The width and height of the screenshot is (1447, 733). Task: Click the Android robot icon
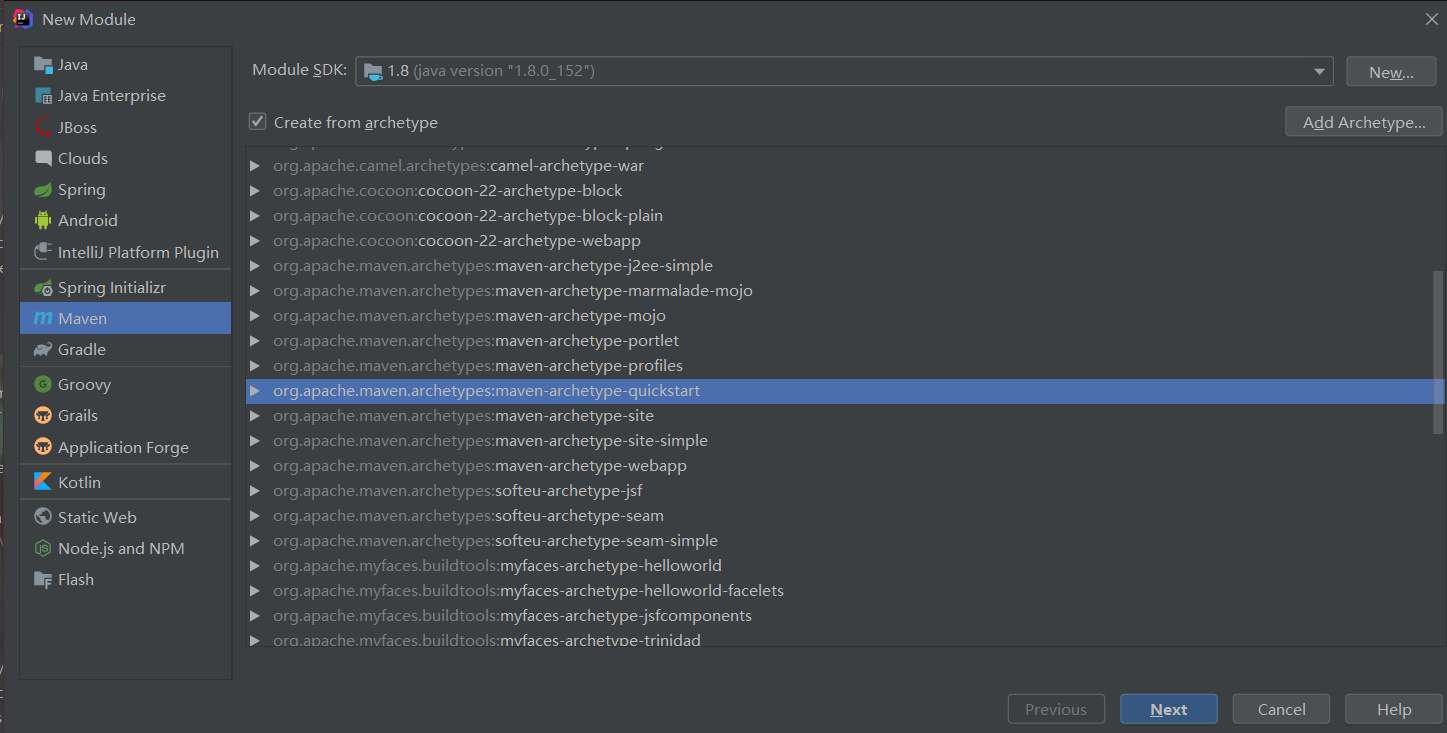click(x=43, y=221)
